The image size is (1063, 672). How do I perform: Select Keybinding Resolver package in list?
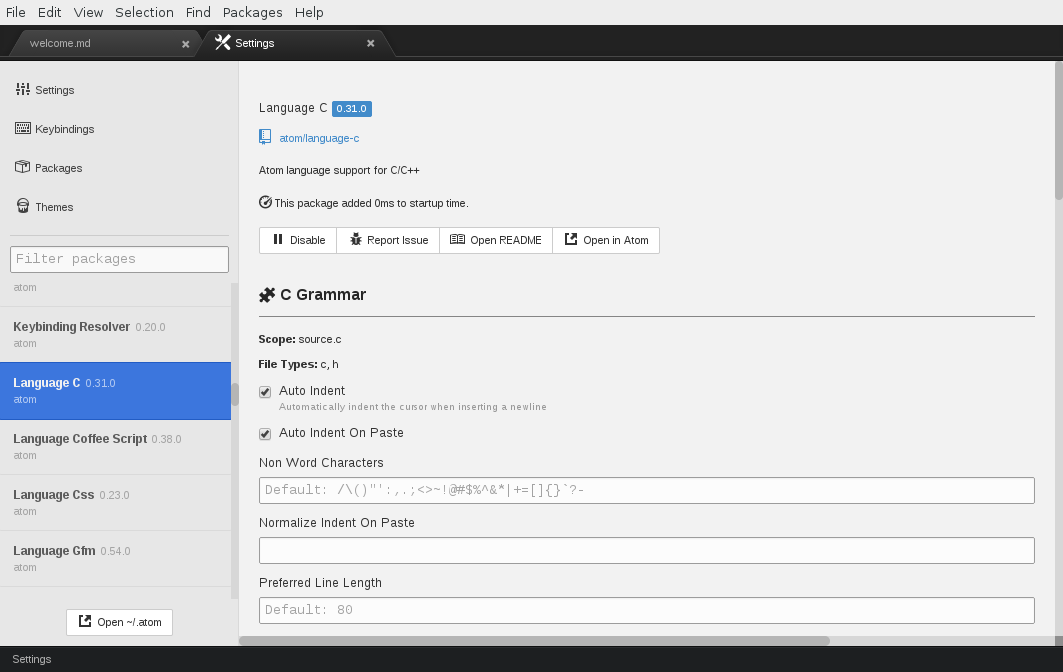(x=115, y=334)
